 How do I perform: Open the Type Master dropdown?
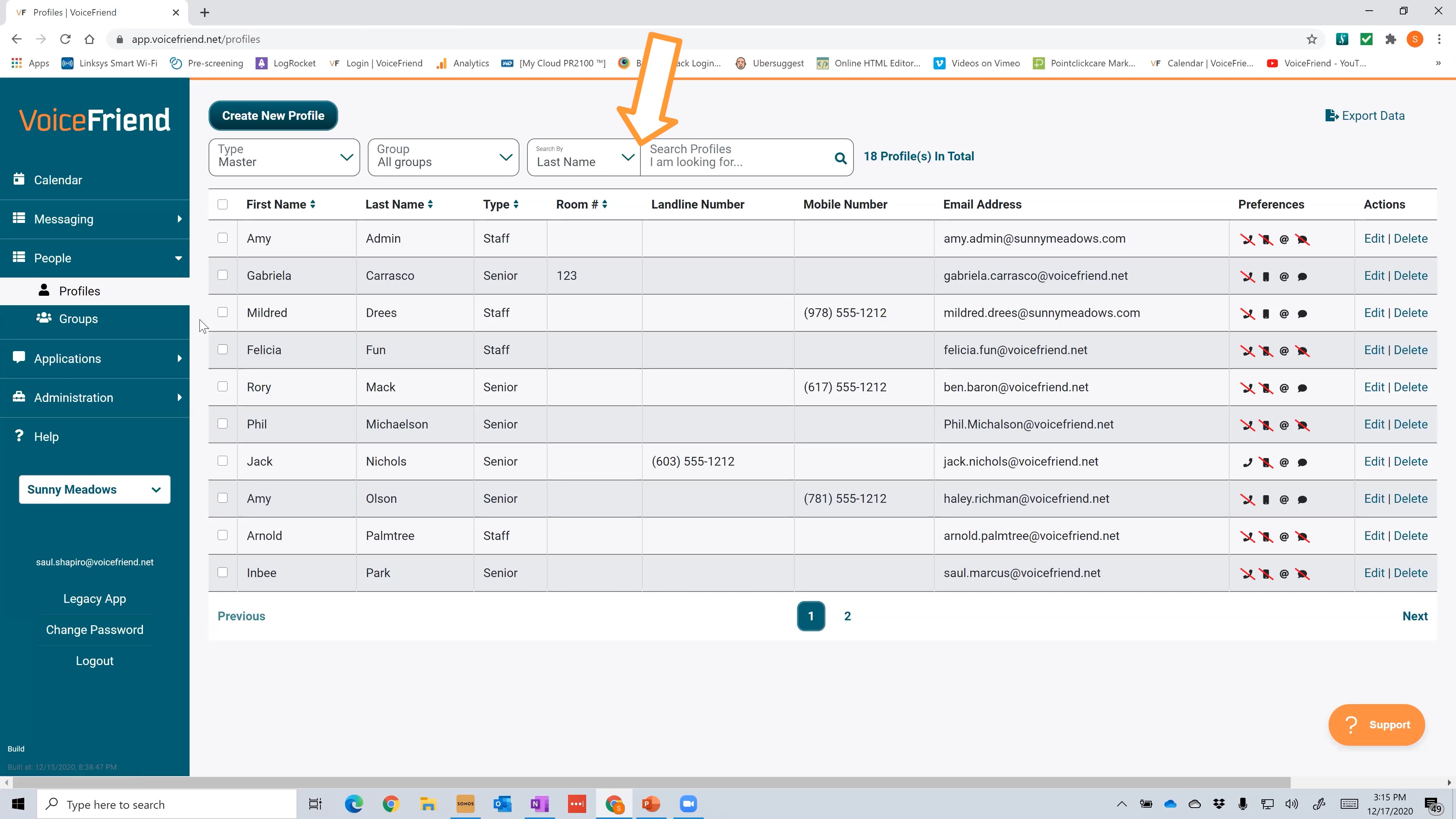point(284,157)
